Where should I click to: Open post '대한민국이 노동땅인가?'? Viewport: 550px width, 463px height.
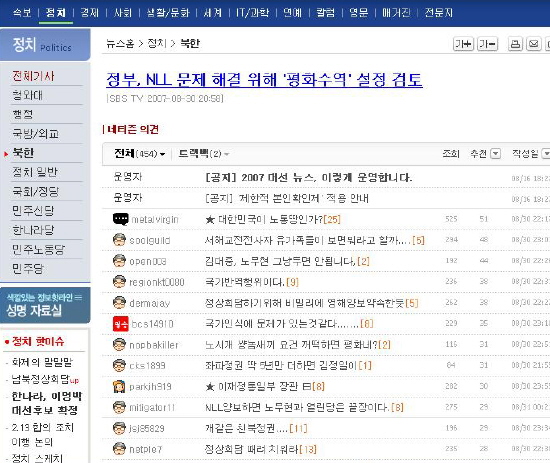[x=273, y=220]
